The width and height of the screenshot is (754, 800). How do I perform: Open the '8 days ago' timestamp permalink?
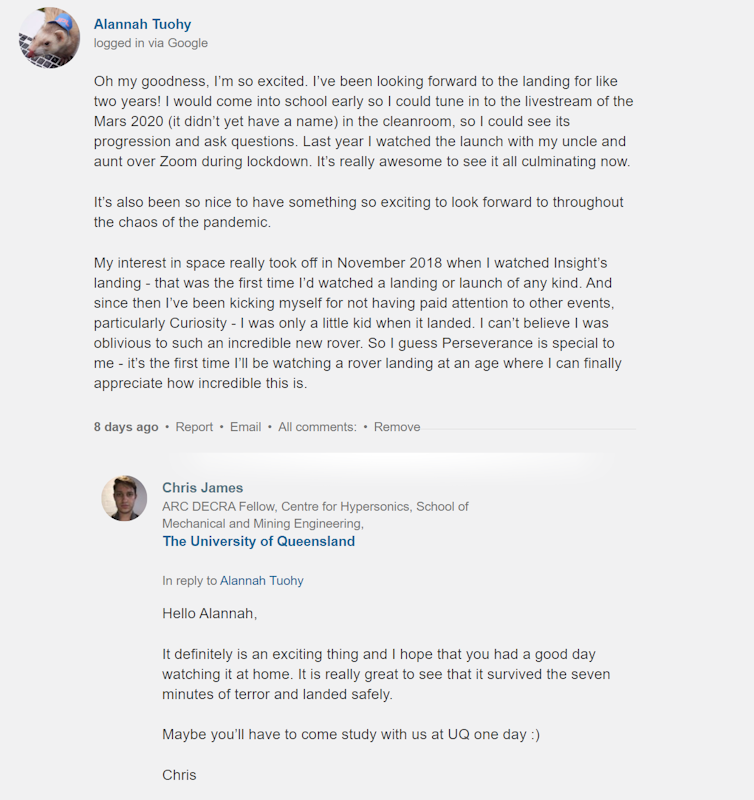[126, 427]
